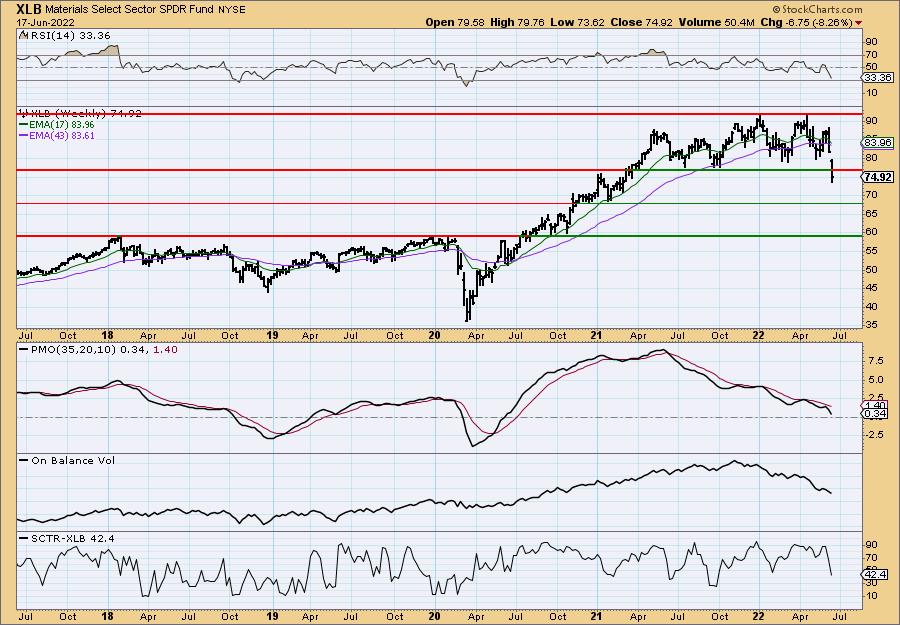Viewport: 900px width, 625px height.
Task: Click the -2.5 level on the PMO axis
Action: click(x=875, y=434)
